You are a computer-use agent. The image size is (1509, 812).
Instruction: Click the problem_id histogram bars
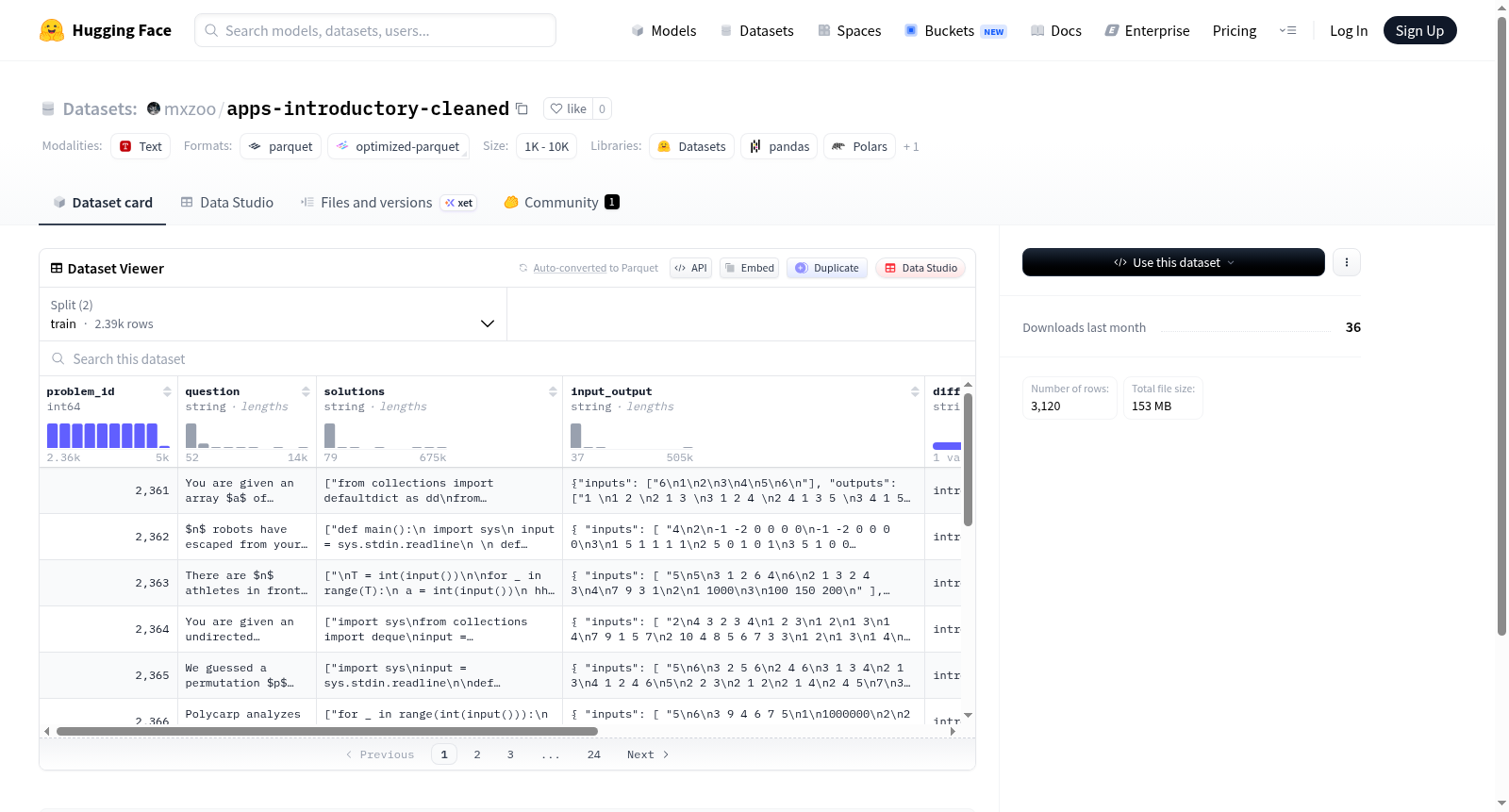click(x=108, y=435)
